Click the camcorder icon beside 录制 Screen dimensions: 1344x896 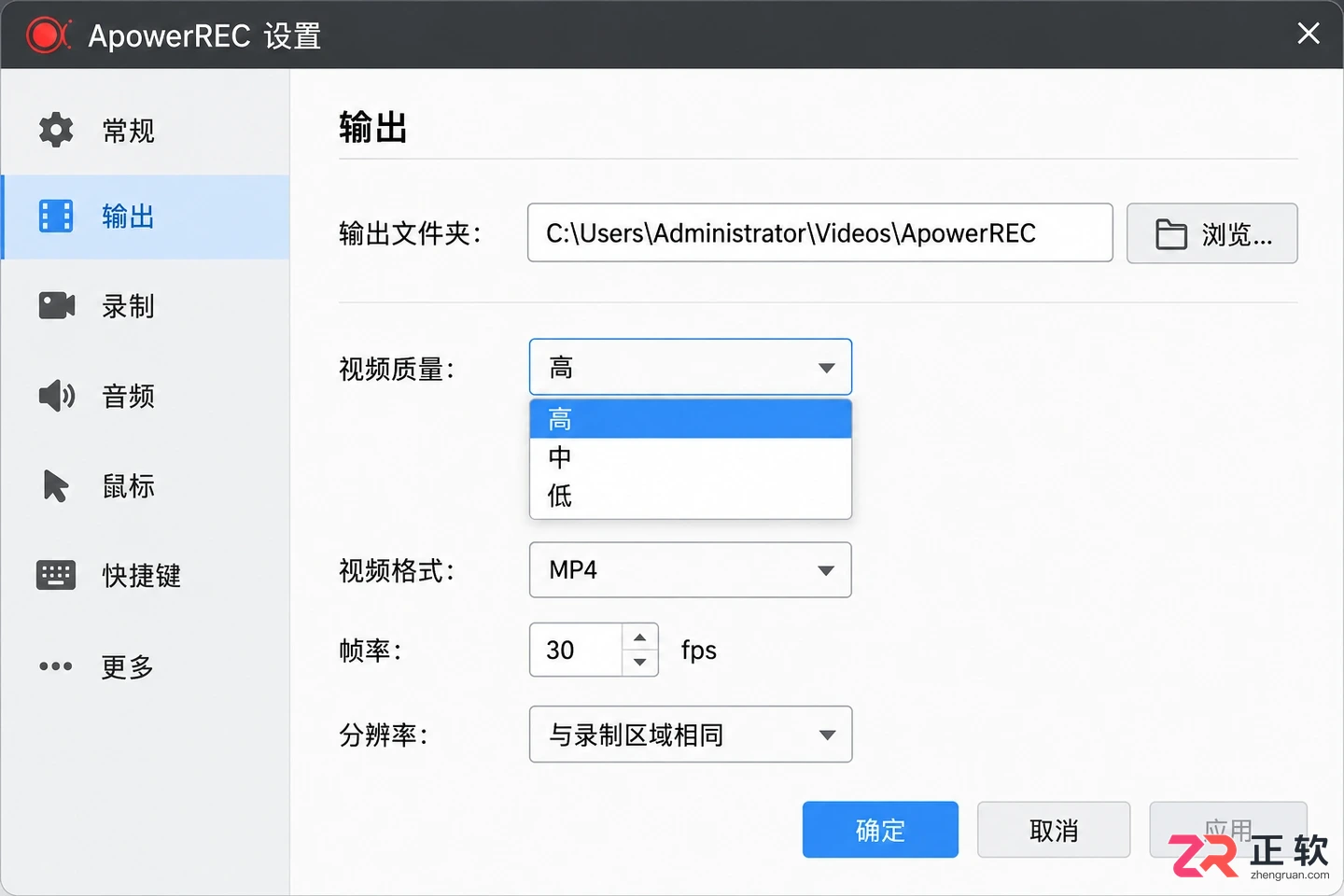(57, 305)
